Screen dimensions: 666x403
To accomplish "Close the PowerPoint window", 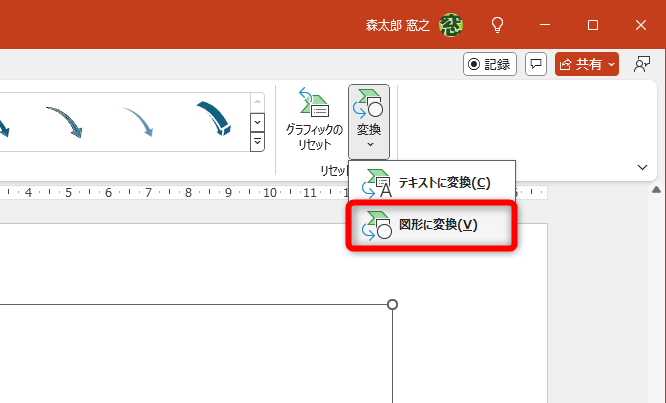I will click(641, 25).
